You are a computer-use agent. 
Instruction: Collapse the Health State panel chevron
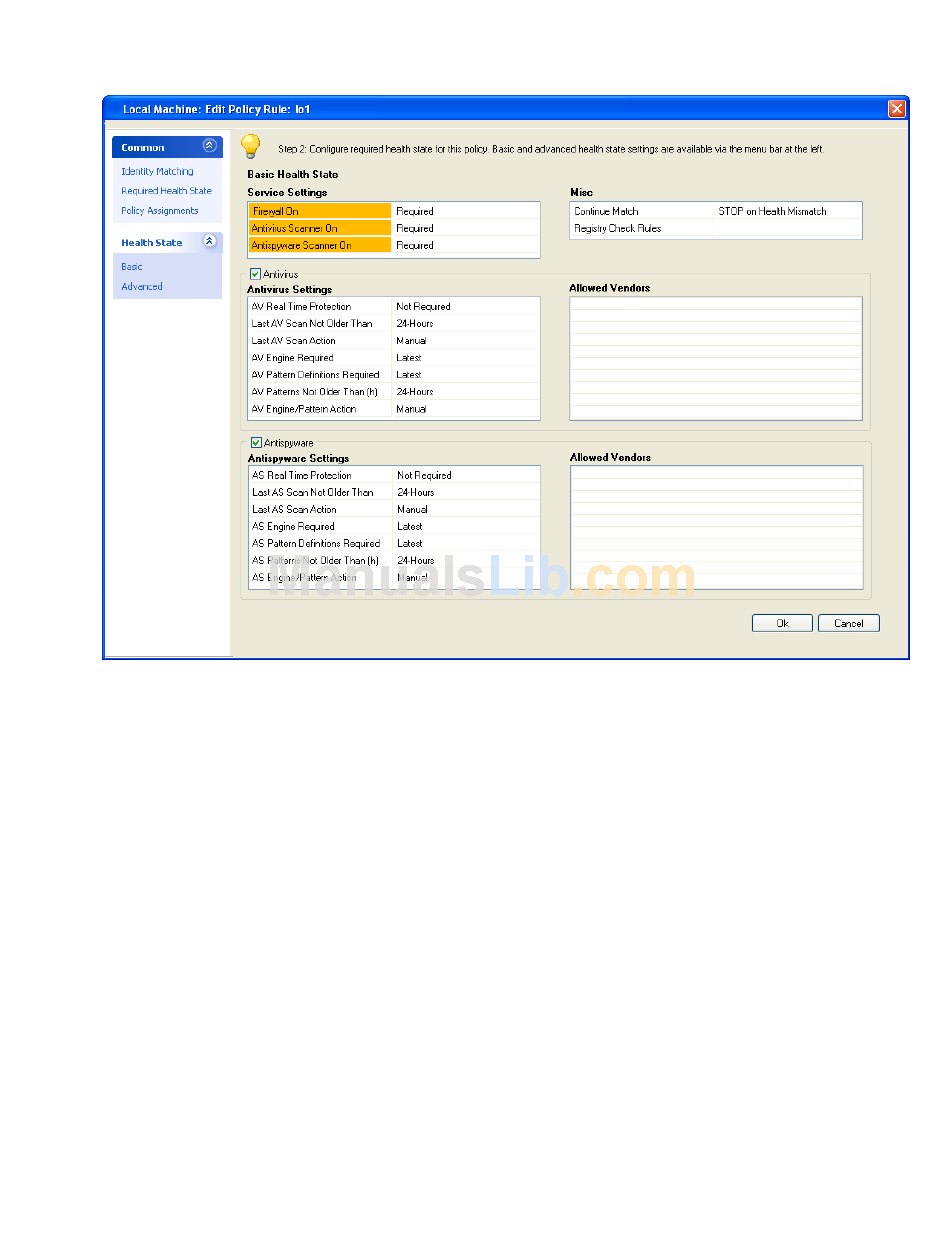209,241
